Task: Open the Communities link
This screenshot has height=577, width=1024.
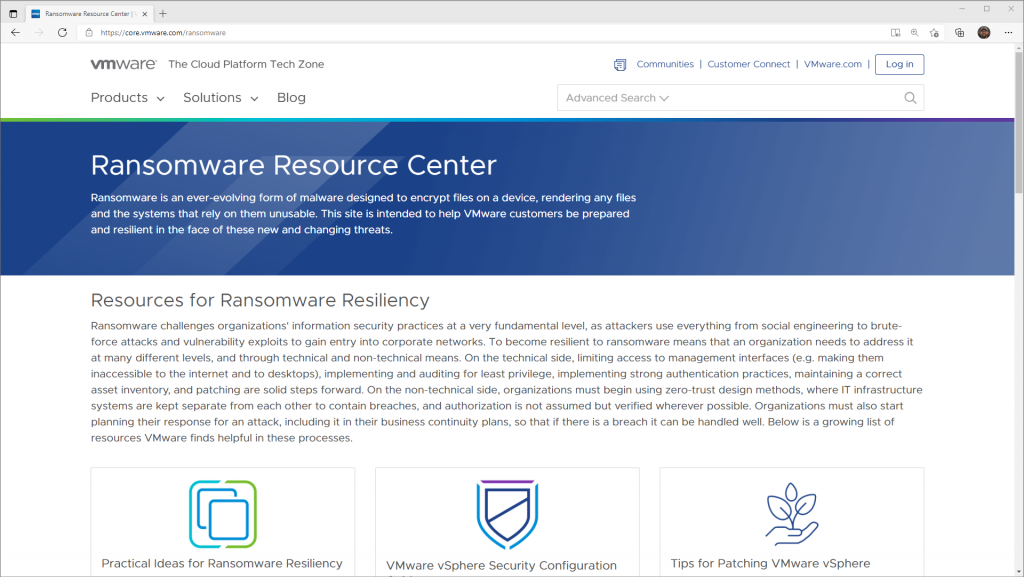Action: click(665, 64)
